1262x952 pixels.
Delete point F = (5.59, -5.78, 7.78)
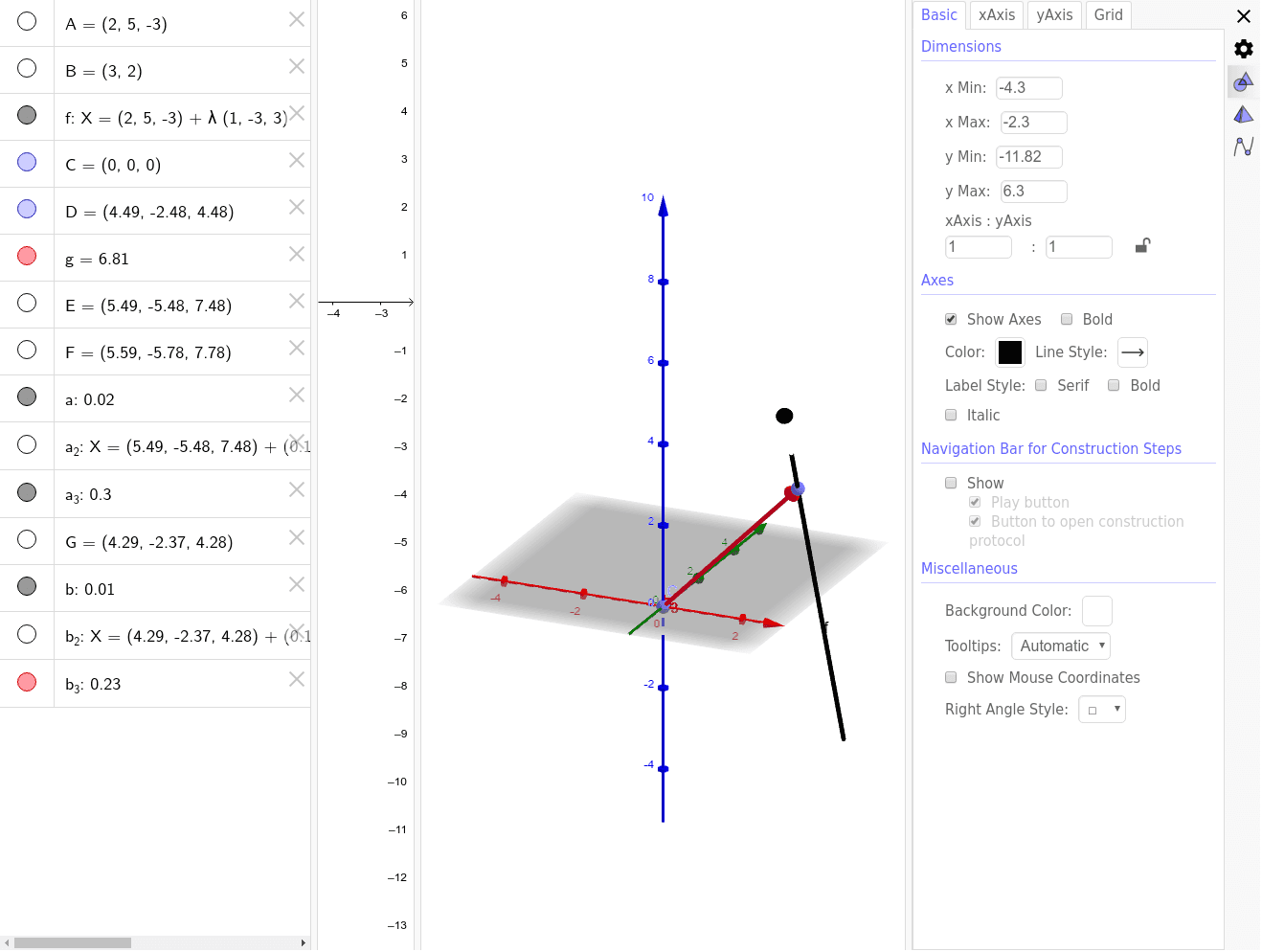click(297, 348)
